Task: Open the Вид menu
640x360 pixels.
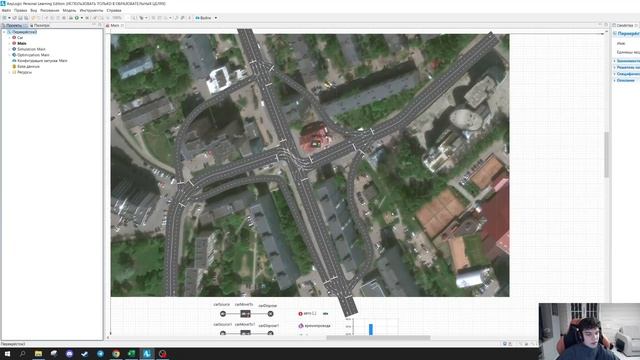Action: [34, 10]
